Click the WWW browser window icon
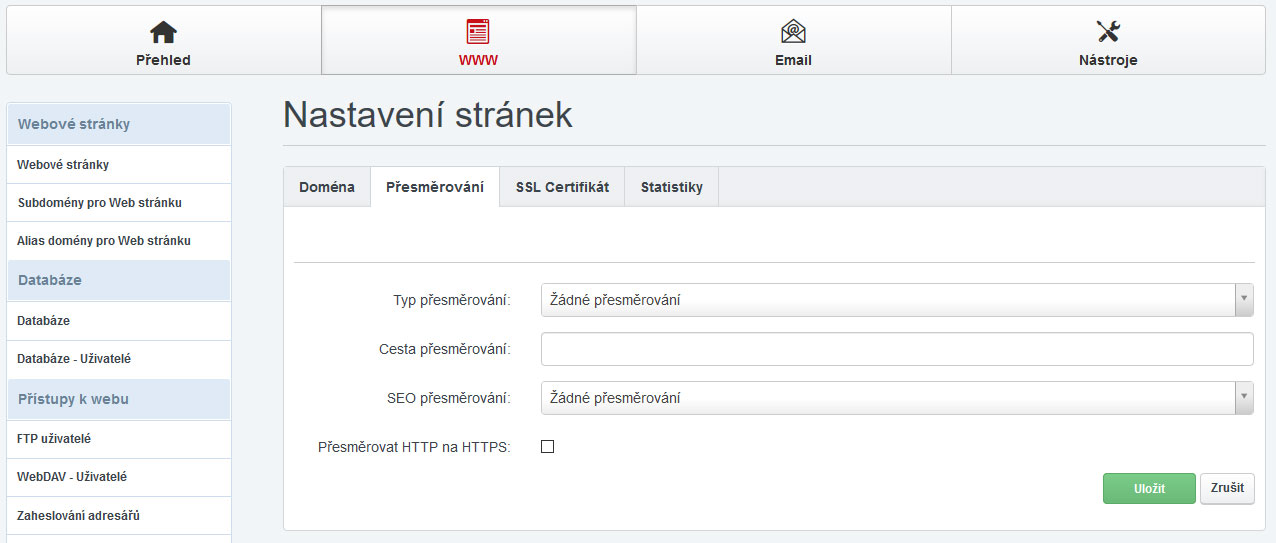Viewport: 1276px width, 543px height. pos(478,32)
